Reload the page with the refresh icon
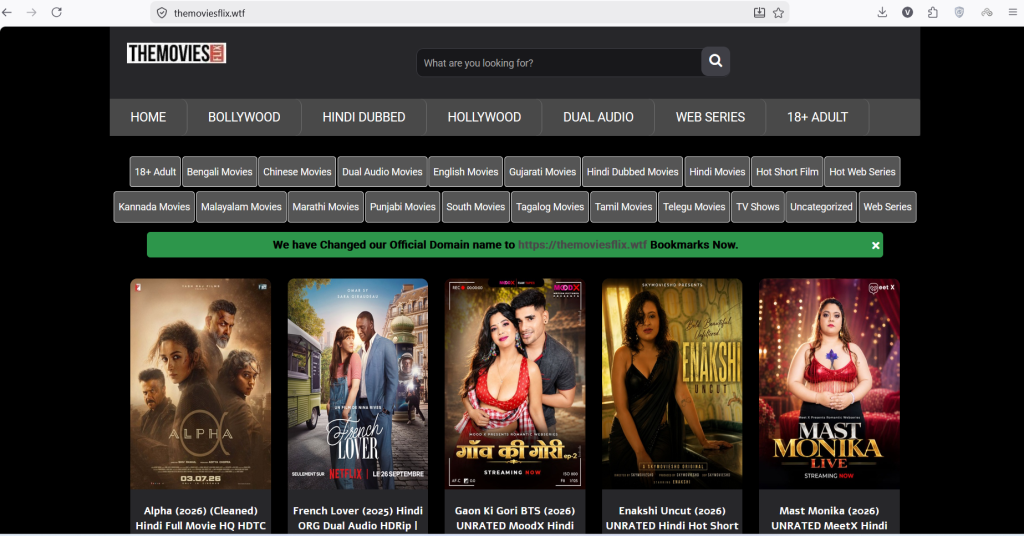Image resolution: width=1024 pixels, height=536 pixels. pos(57,12)
